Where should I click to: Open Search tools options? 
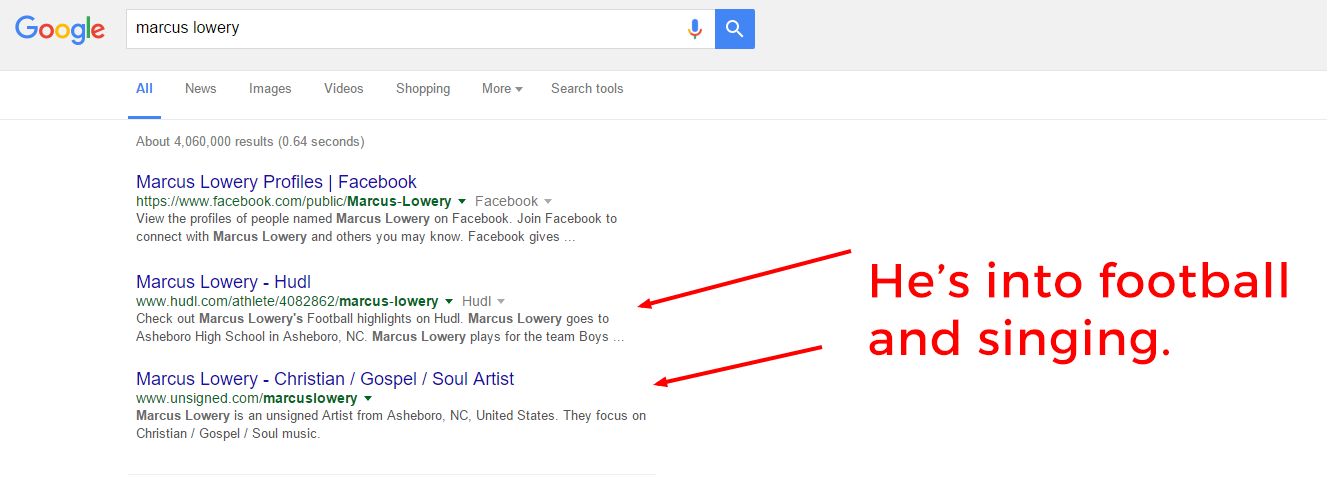587,89
